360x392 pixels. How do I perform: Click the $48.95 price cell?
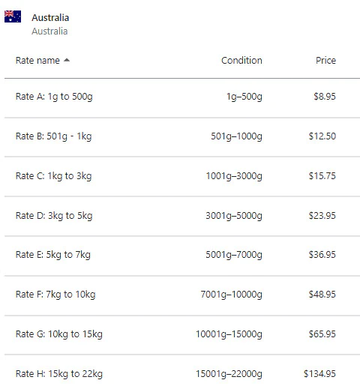322,294
